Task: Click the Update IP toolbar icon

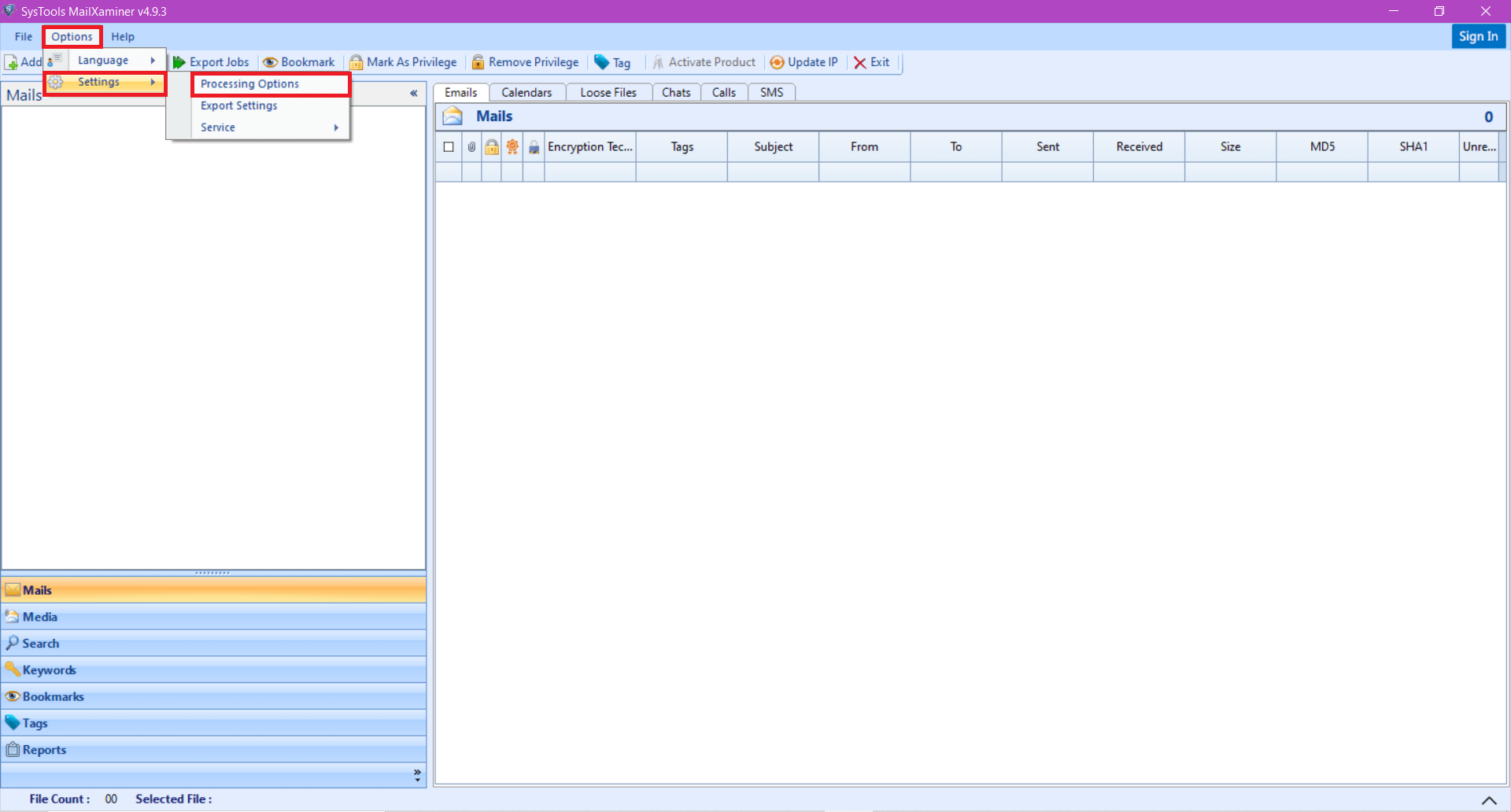Action: (x=777, y=62)
